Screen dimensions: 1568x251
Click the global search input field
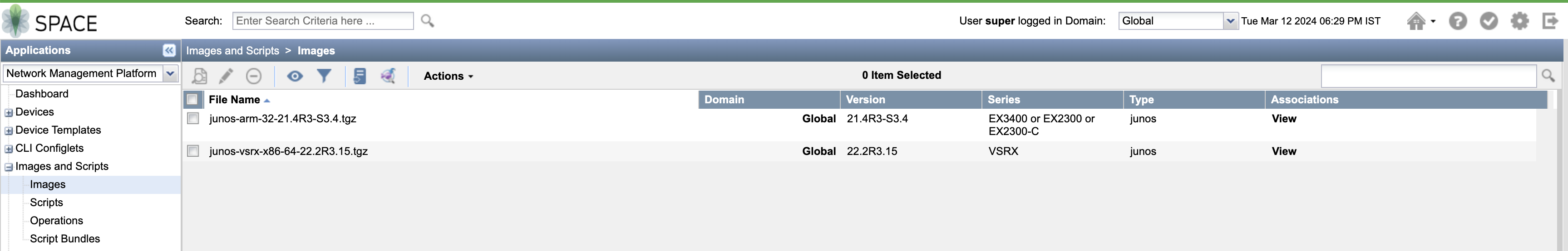(x=323, y=21)
